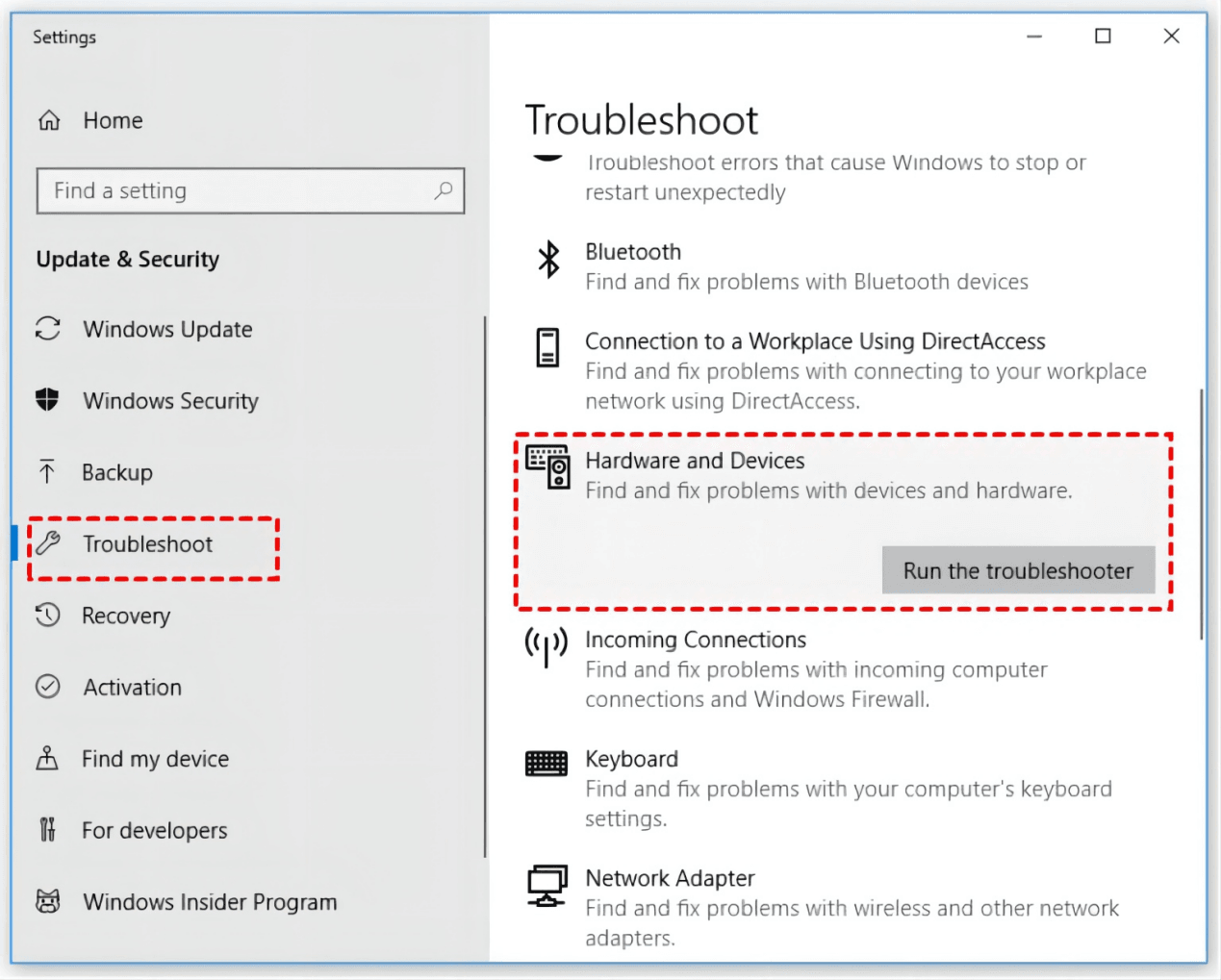The image size is (1221, 980).
Task: Click 'Find and fix problems with Bluetooth devices'
Action: coord(806,282)
